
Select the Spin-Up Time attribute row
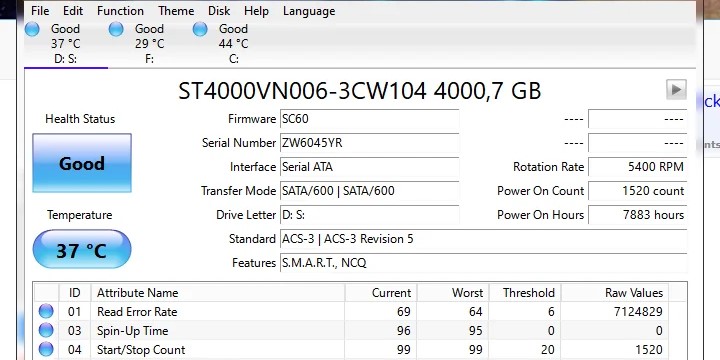click(x=351, y=330)
